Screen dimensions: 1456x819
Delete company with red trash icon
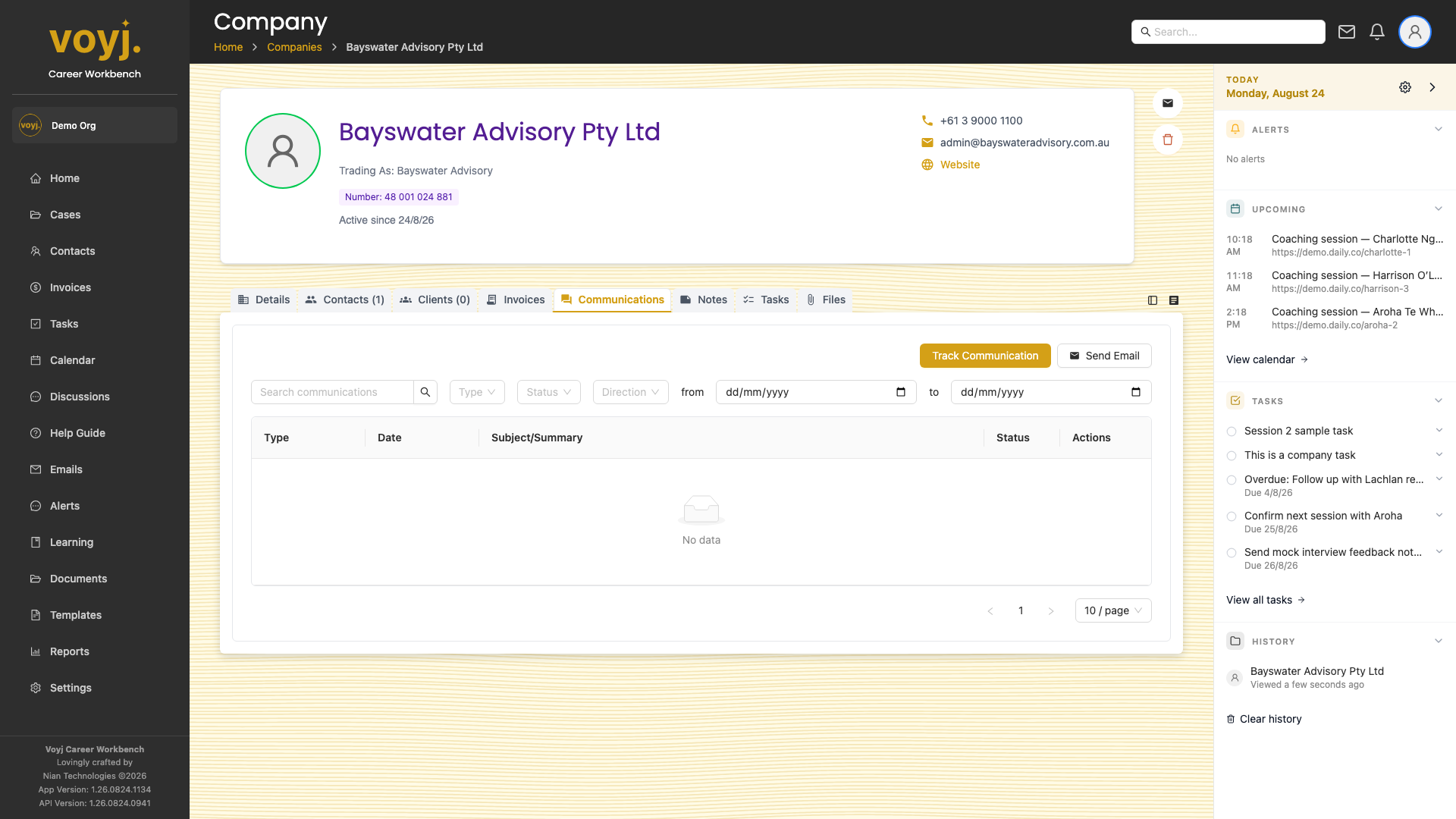(x=1168, y=140)
